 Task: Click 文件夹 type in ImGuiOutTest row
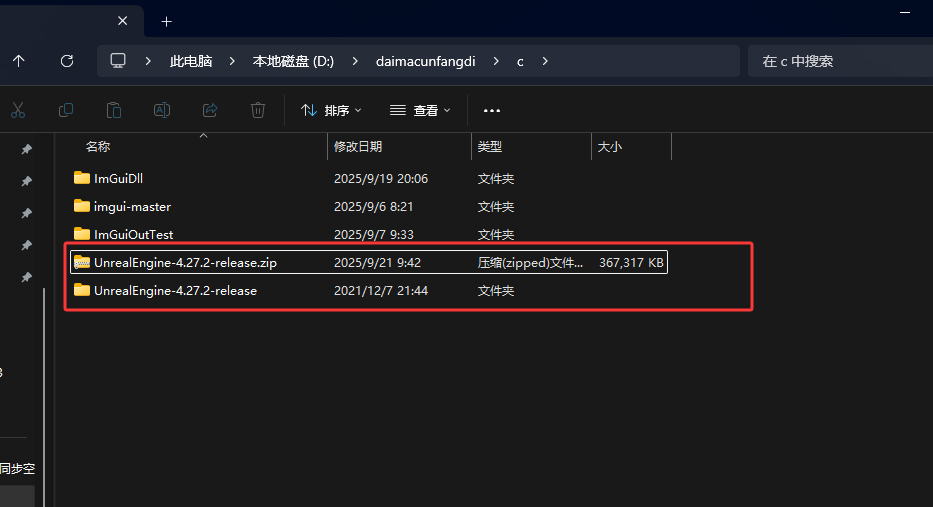[x=496, y=234]
